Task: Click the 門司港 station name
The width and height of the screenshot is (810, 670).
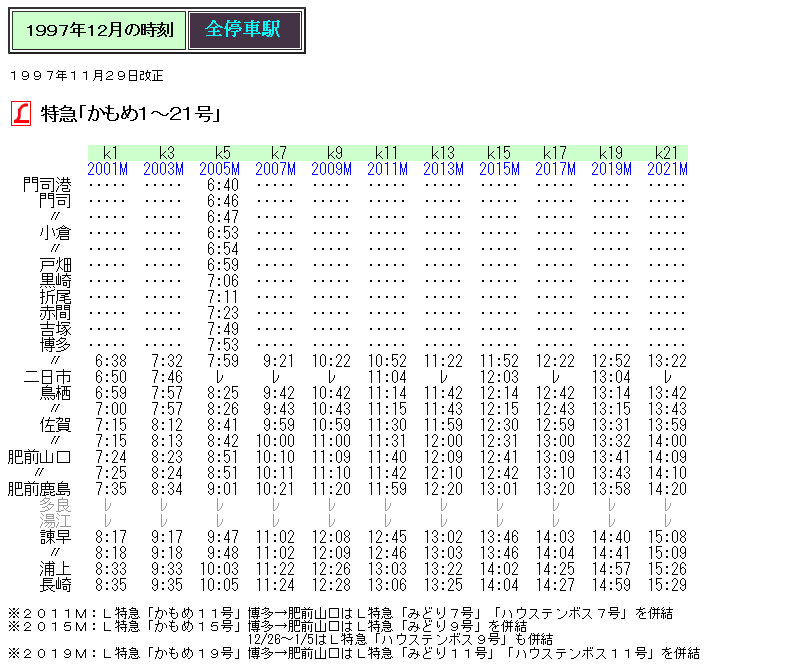Action: [x=47, y=184]
